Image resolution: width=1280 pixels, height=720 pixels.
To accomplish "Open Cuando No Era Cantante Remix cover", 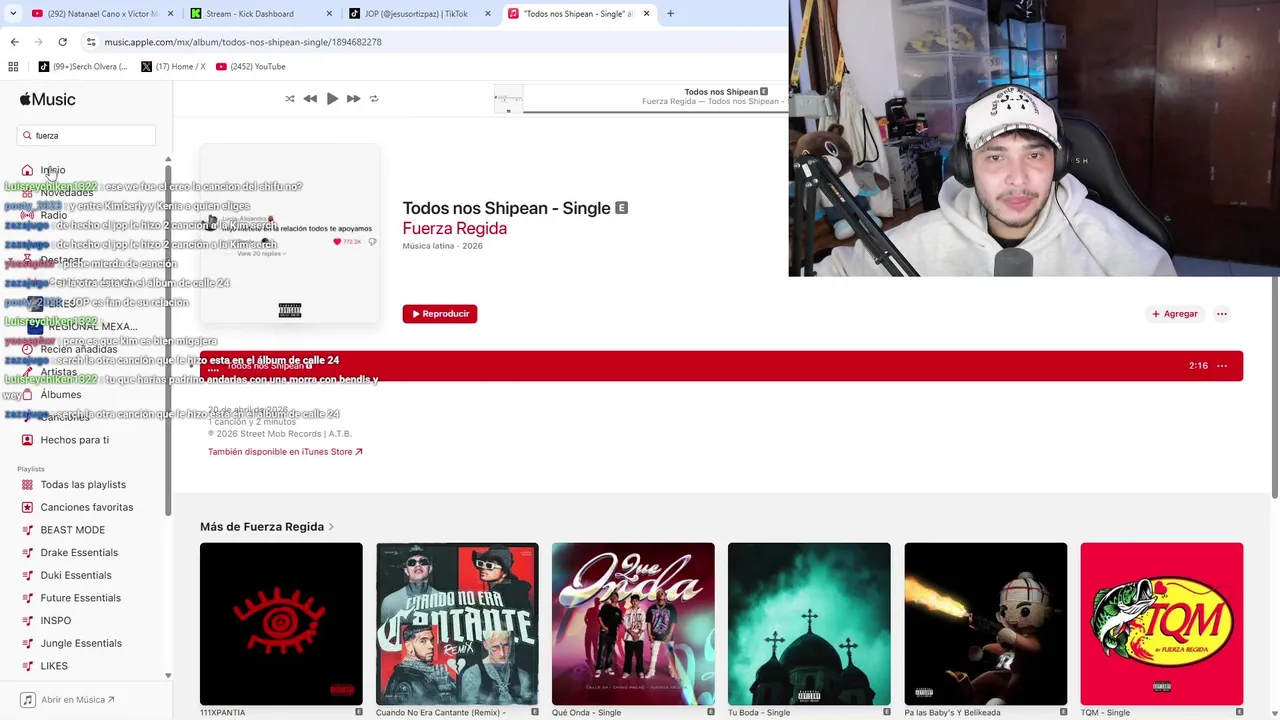I will pos(457,624).
